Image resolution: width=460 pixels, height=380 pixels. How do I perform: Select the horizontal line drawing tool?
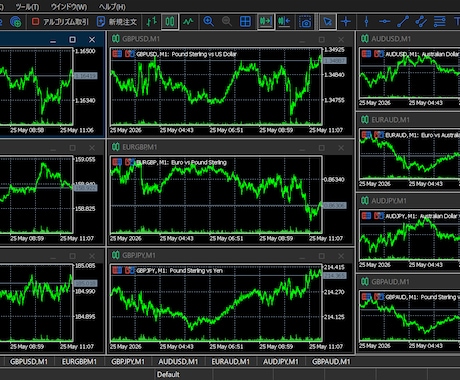(385, 22)
